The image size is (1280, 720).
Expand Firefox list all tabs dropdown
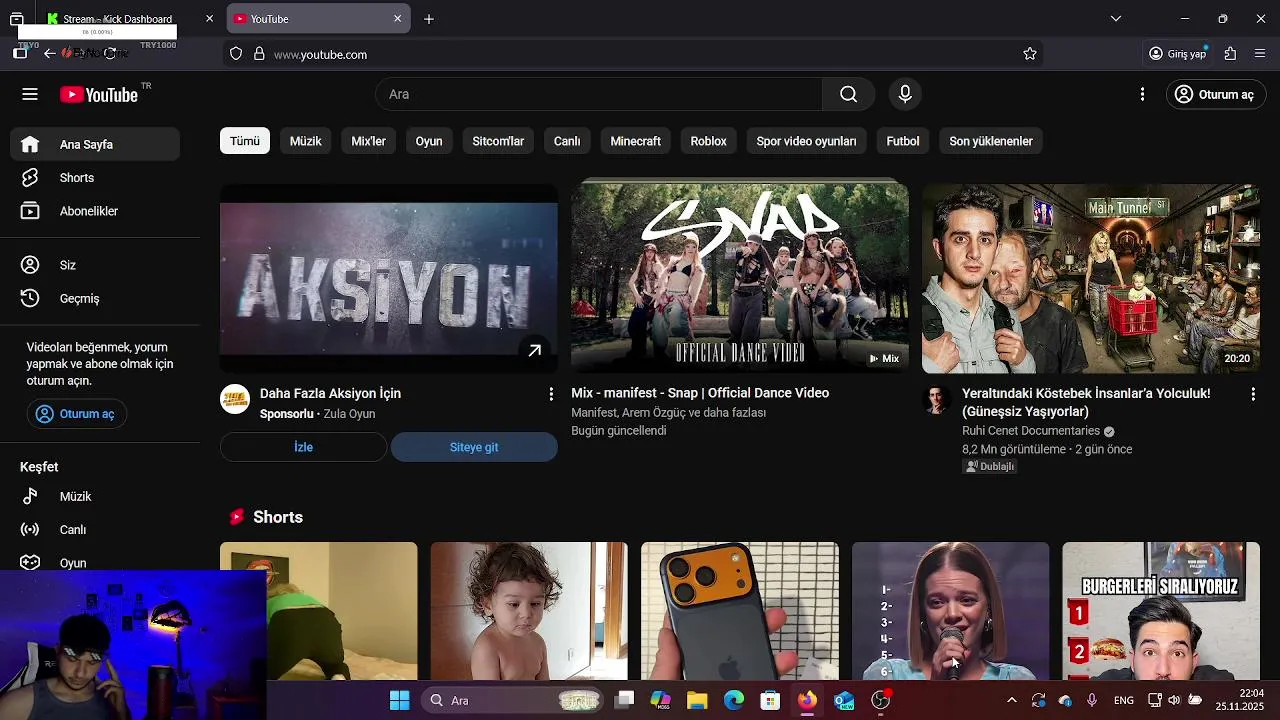pyautogui.click(x=1116, y=19)
